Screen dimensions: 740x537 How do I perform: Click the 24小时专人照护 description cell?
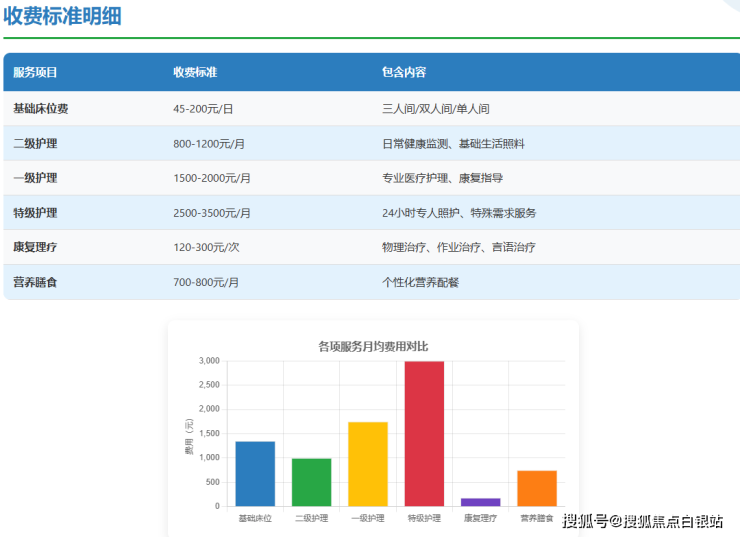coord(459,213)
